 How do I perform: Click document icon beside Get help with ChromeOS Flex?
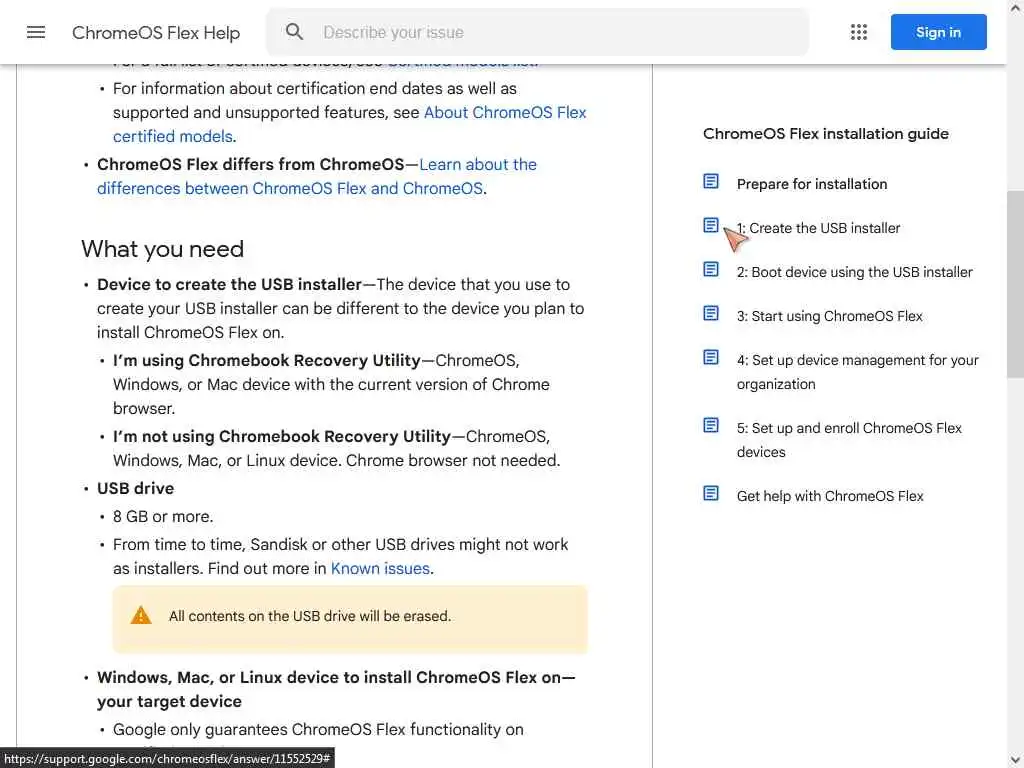pos(711,493)
